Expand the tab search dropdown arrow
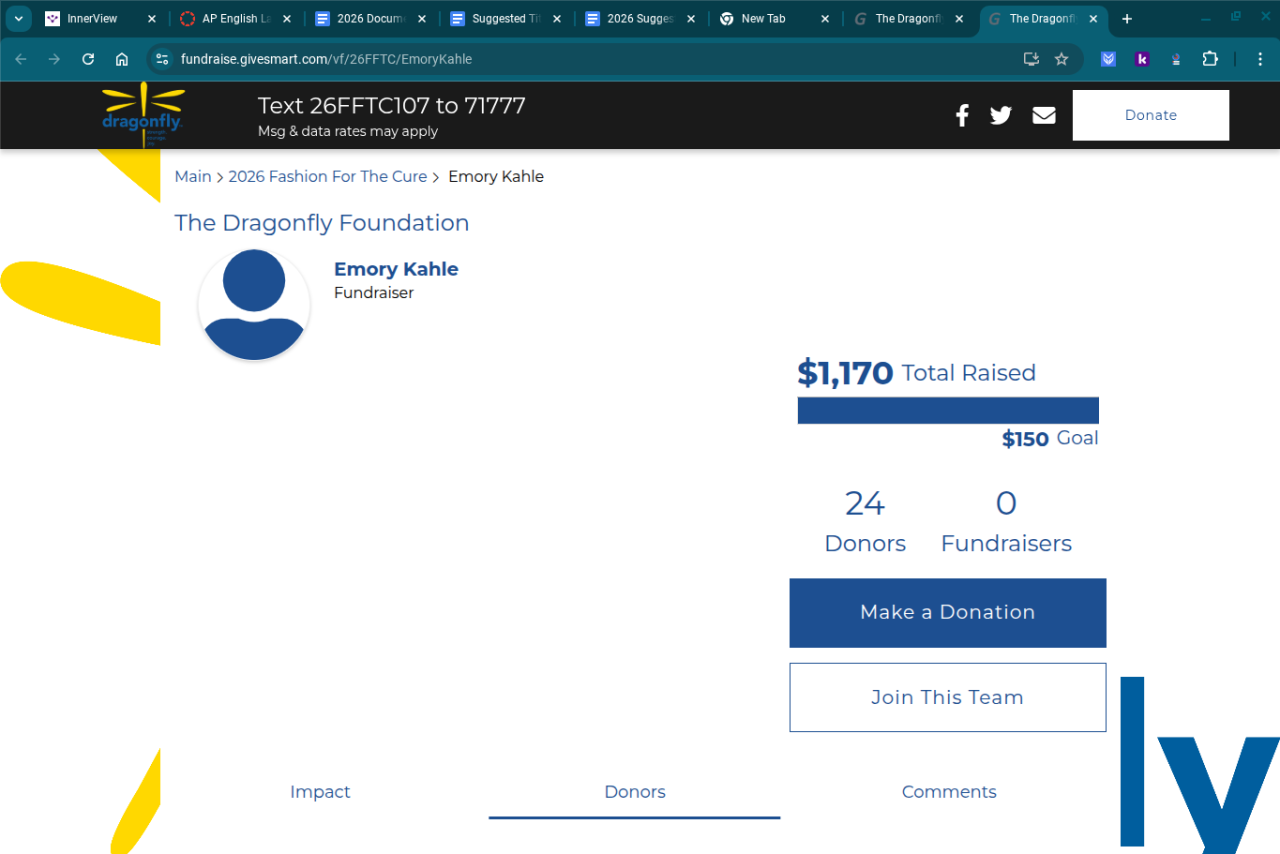This screenshot has height=854, width=1280. point(18,19)
